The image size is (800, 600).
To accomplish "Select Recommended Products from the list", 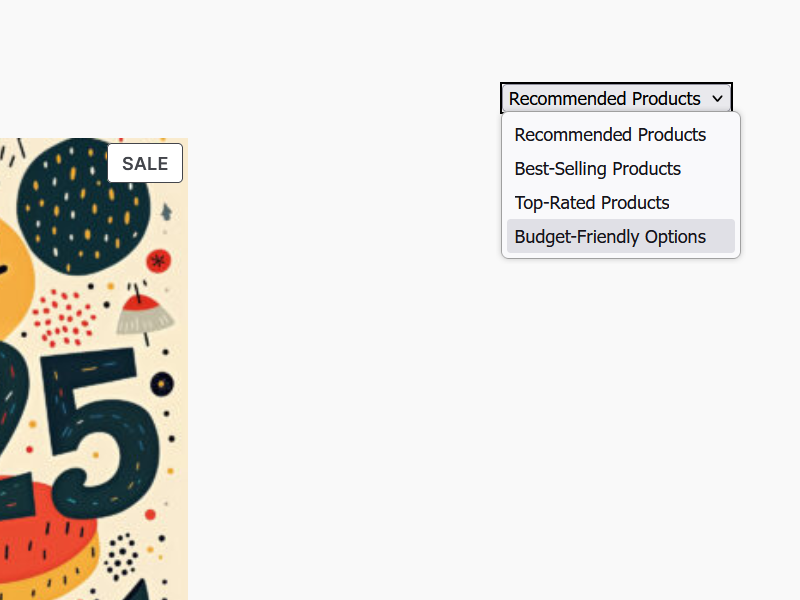I will 610,135.
